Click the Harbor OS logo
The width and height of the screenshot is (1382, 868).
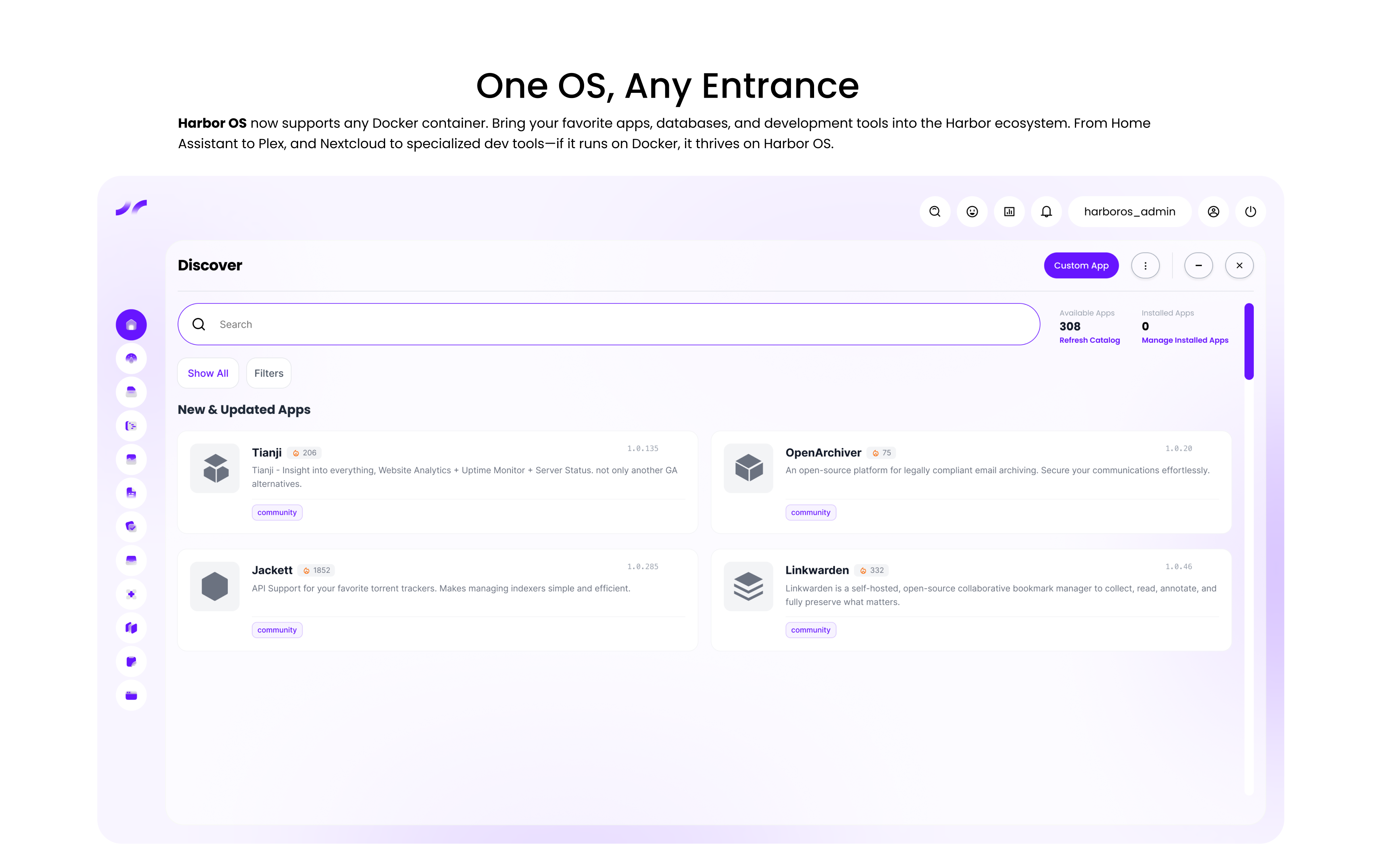[x=132, y=207]
